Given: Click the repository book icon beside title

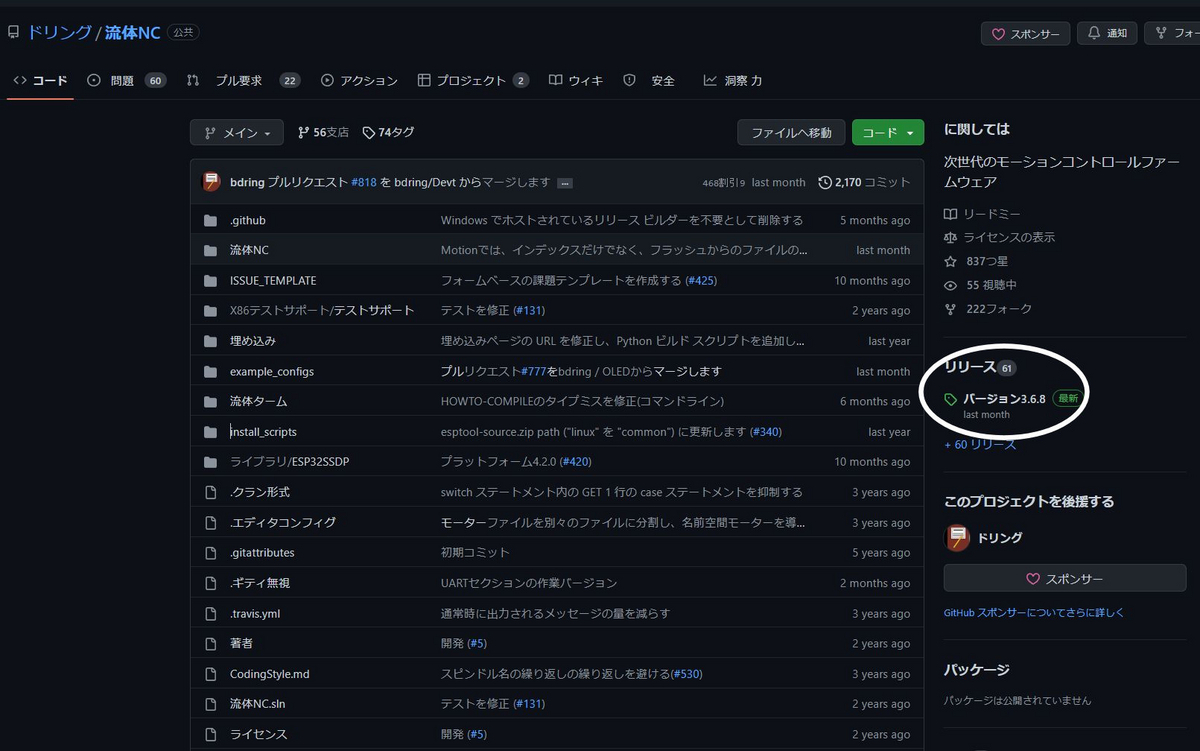Looking at the screenshot, I should point(13,33).
